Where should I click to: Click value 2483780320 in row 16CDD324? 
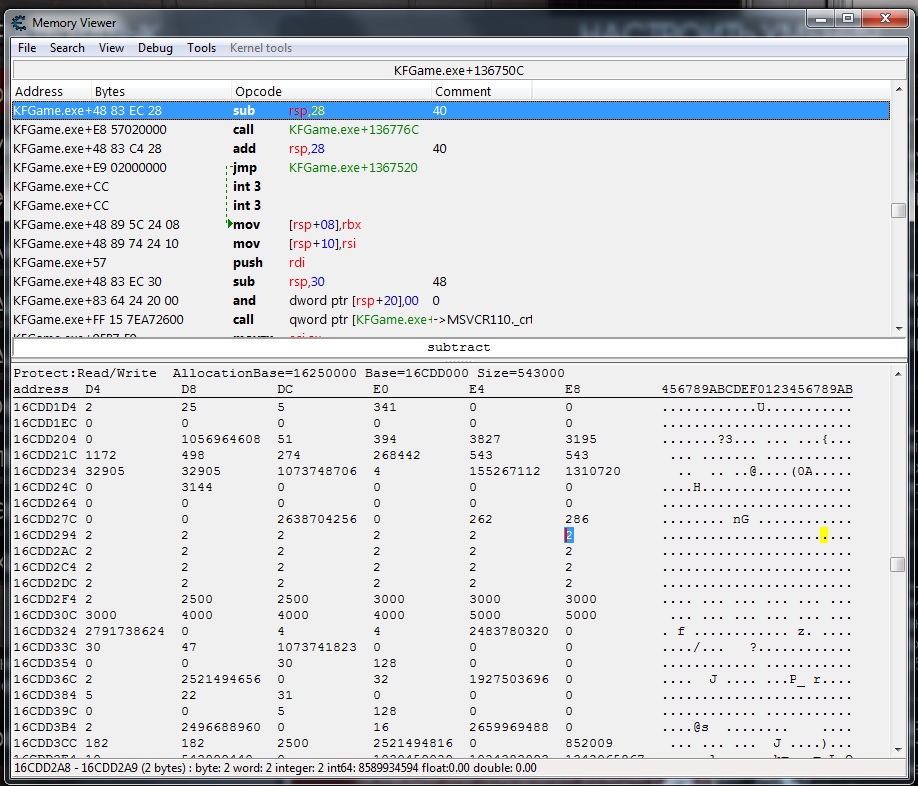coord(509,631)
